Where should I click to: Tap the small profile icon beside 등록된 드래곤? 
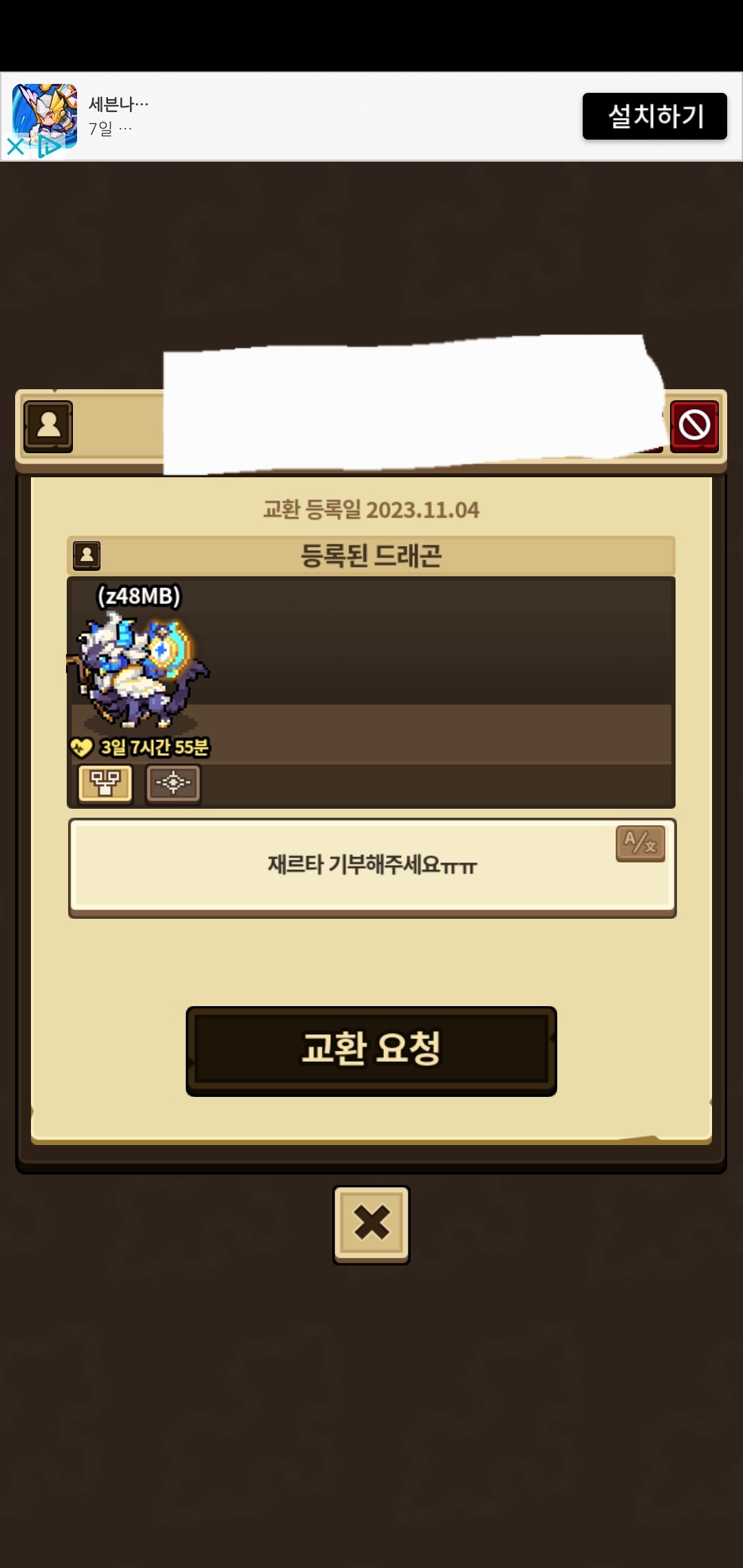(87, 555)
